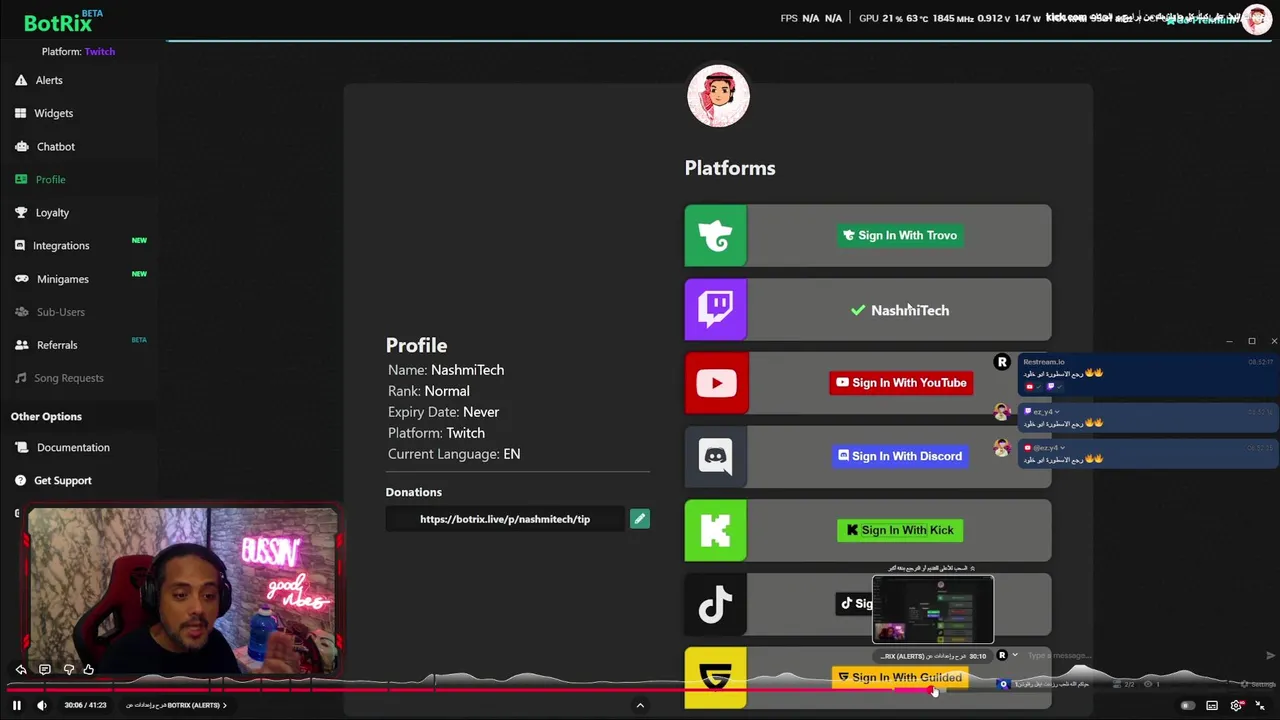This screenshot has width=1280, height=720.
Task: Go to the Referrals page
Action: [57, 345]
